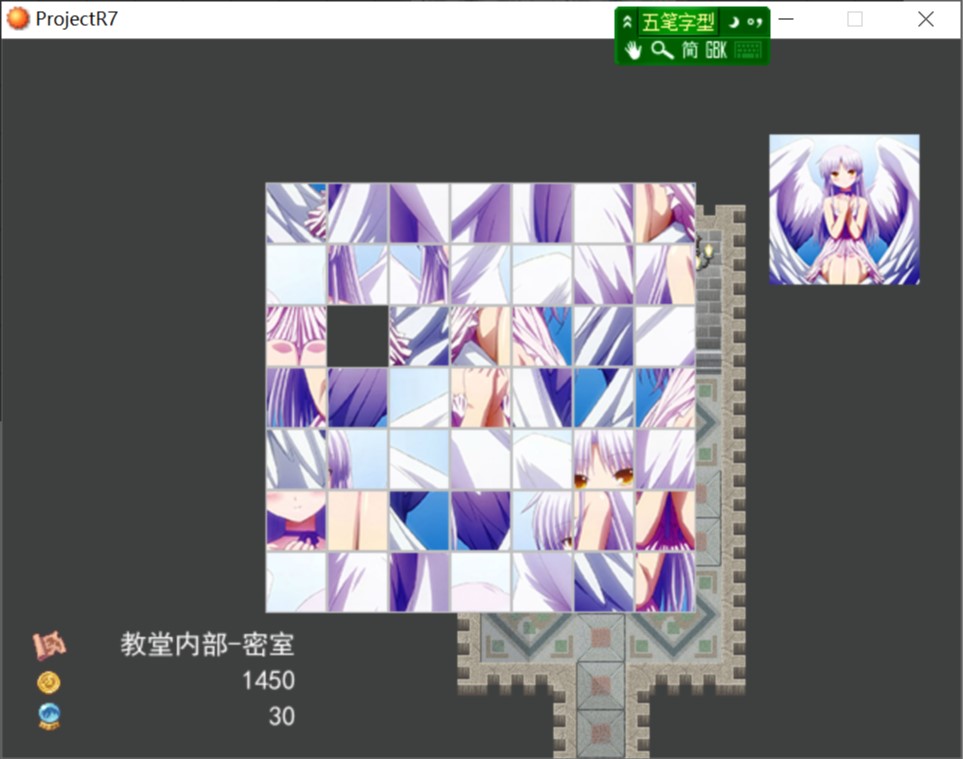The width and height of the screenshot is (963, 759).
Task: Slide the tile directly left of empty slot
Action: pyautogui.click(x=296, y=336)
